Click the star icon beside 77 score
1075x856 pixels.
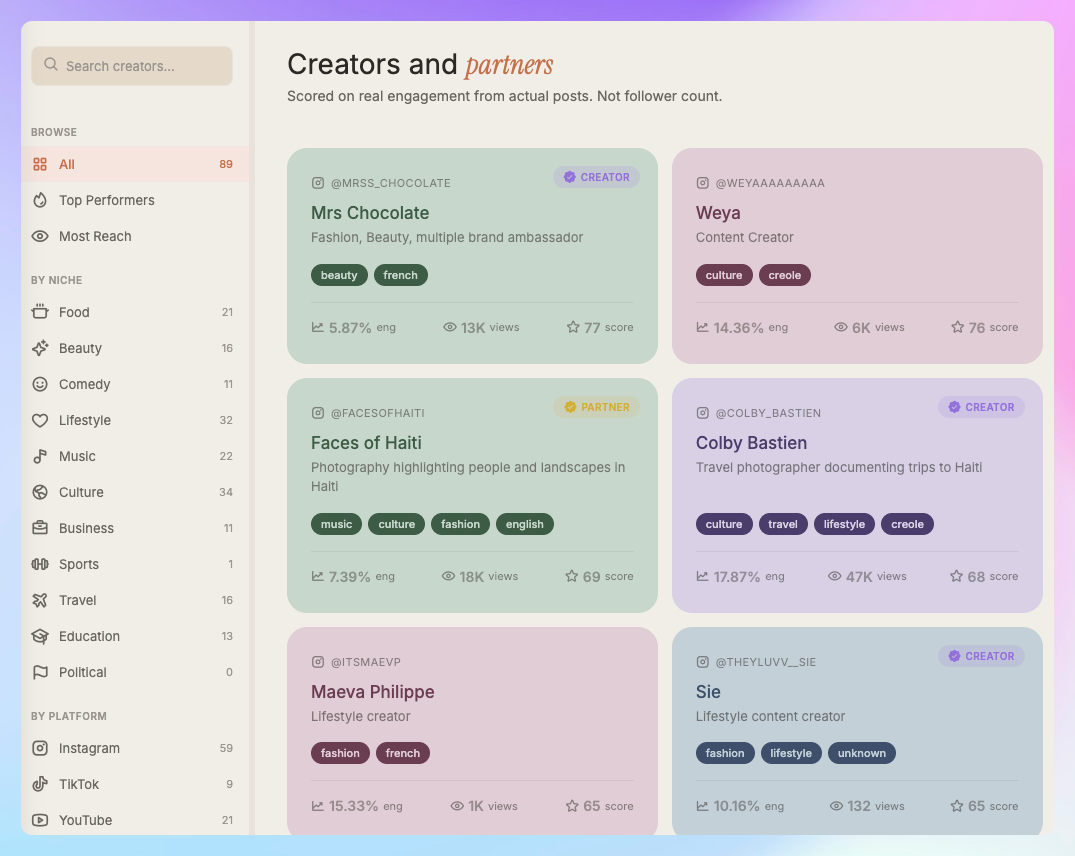572,327
